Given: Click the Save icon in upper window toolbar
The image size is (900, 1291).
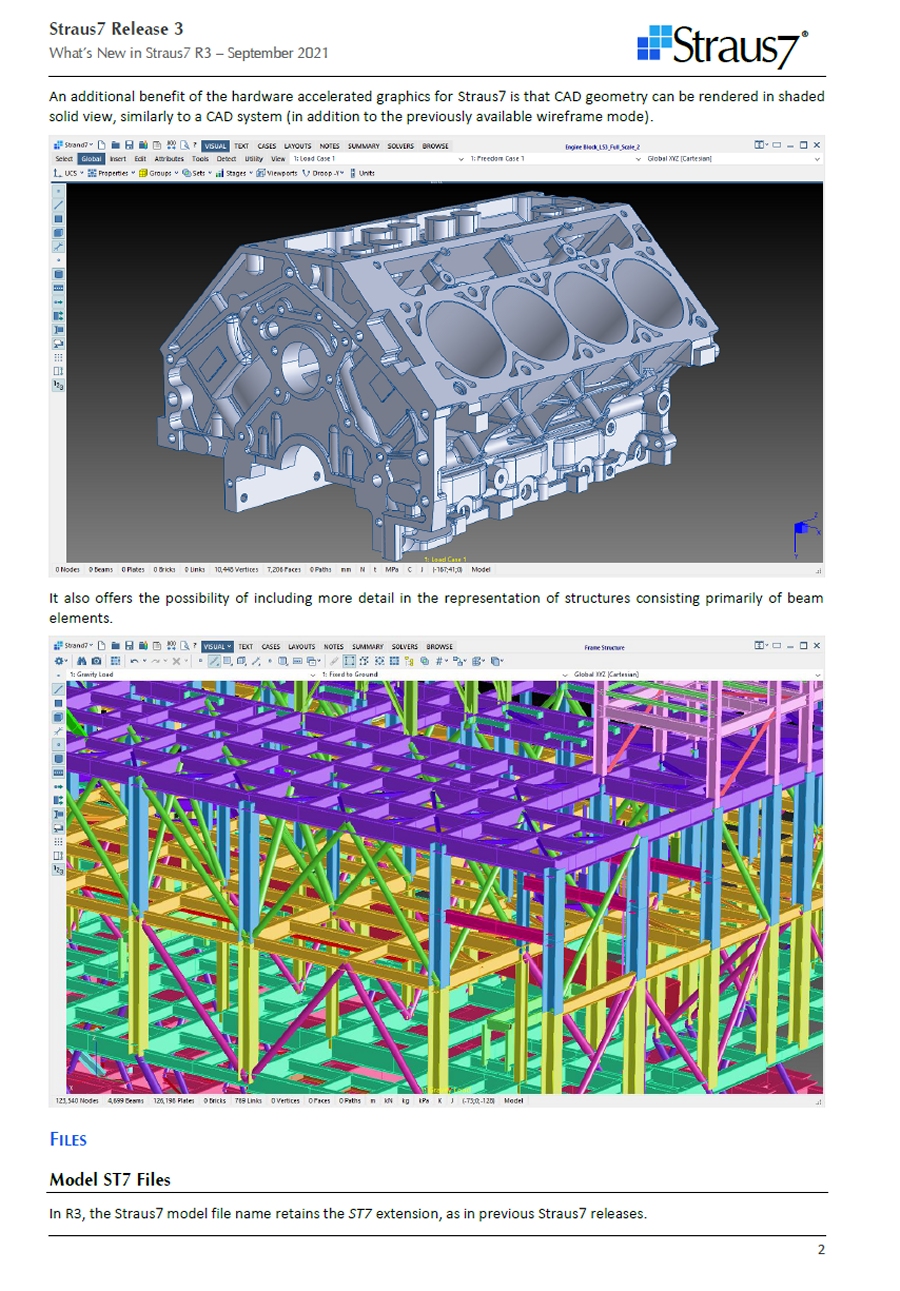Looking at the screenshot, I should pyautogui.click(x=129, y=145).
